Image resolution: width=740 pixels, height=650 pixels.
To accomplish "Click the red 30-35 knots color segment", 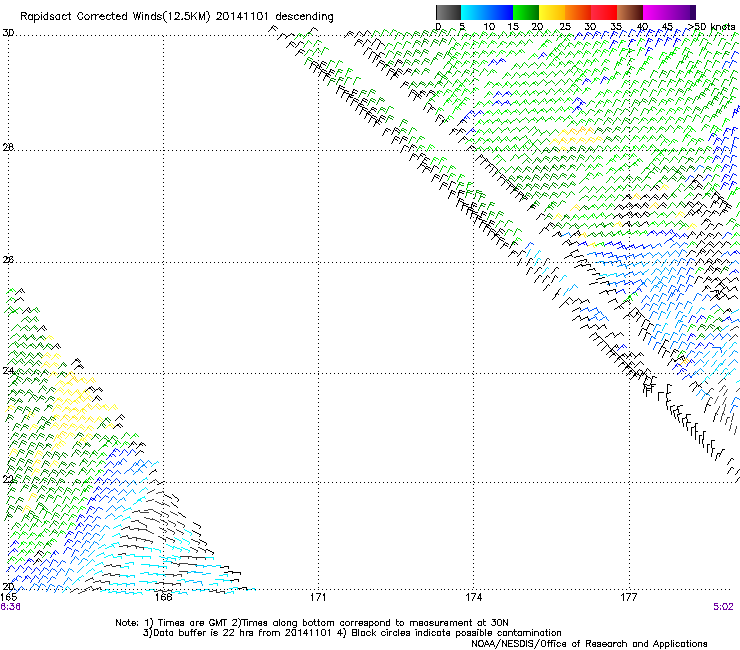I will 604,12.
